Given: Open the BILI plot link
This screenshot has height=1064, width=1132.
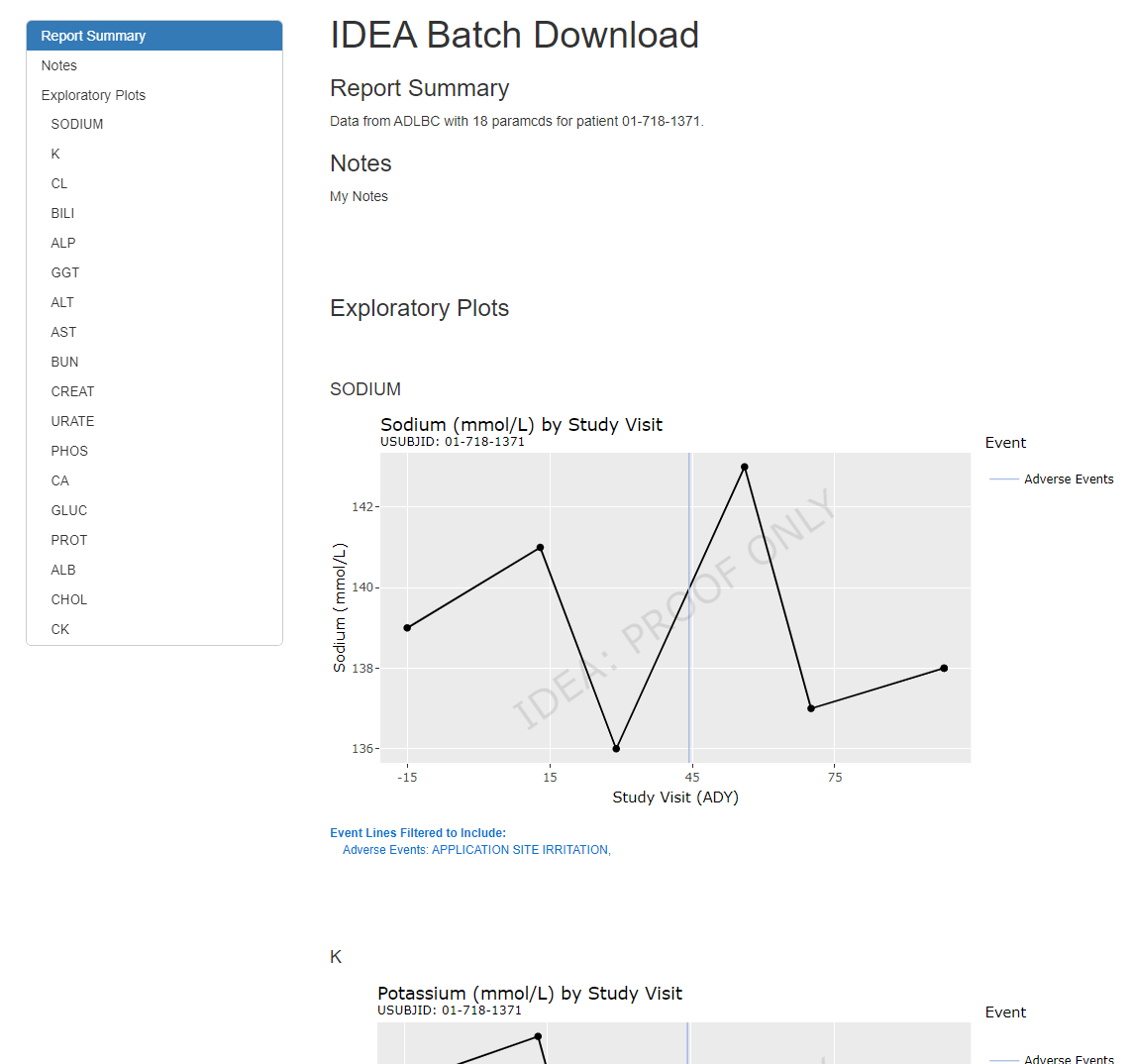Looking at the screenshot, I should (x=154, y=213).
